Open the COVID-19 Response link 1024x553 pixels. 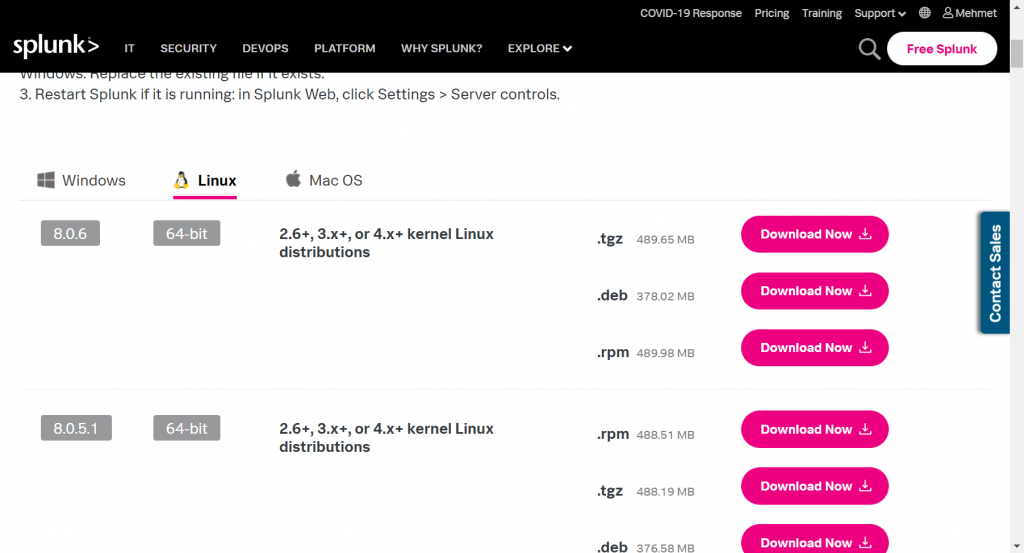click(690, 13)
